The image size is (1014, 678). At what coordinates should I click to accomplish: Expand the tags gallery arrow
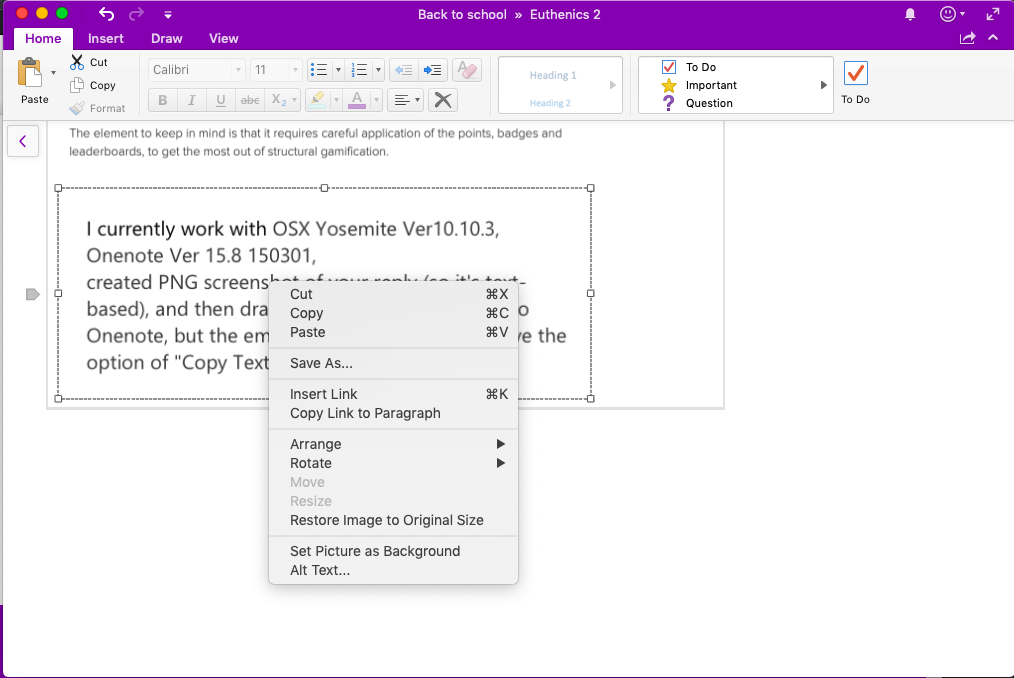click(x=823, y=85)
